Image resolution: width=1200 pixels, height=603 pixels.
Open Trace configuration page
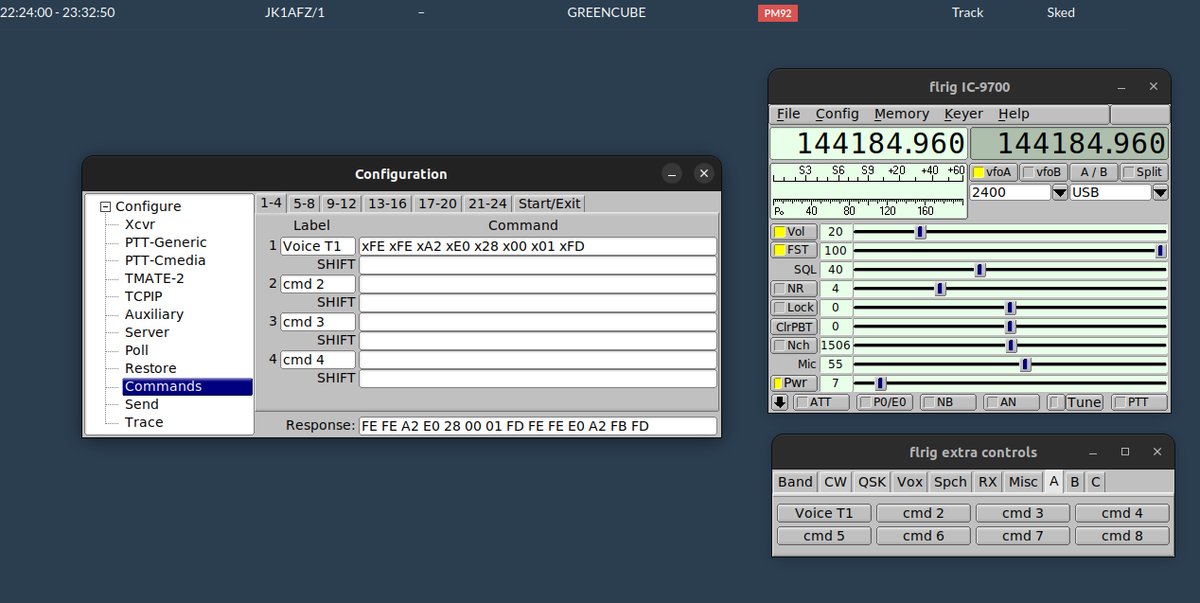pyautogui.click(x=144, y=422)
